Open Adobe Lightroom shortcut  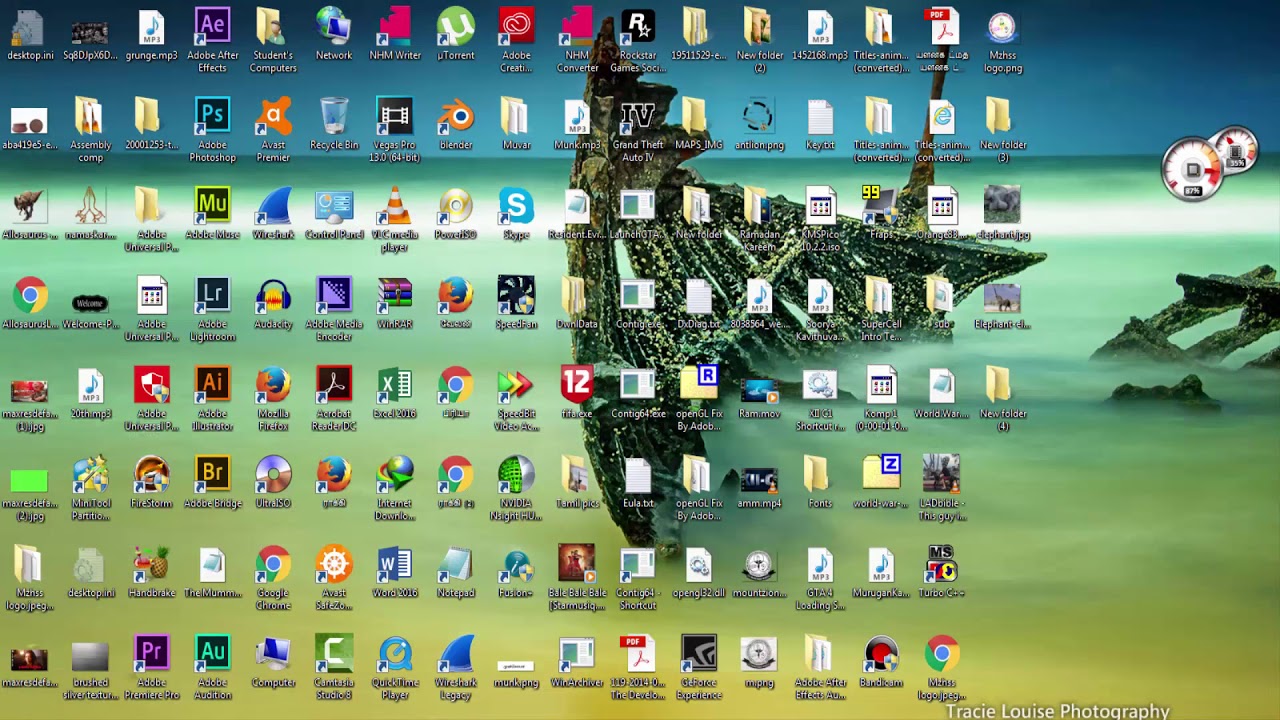[x=212, y=309]
